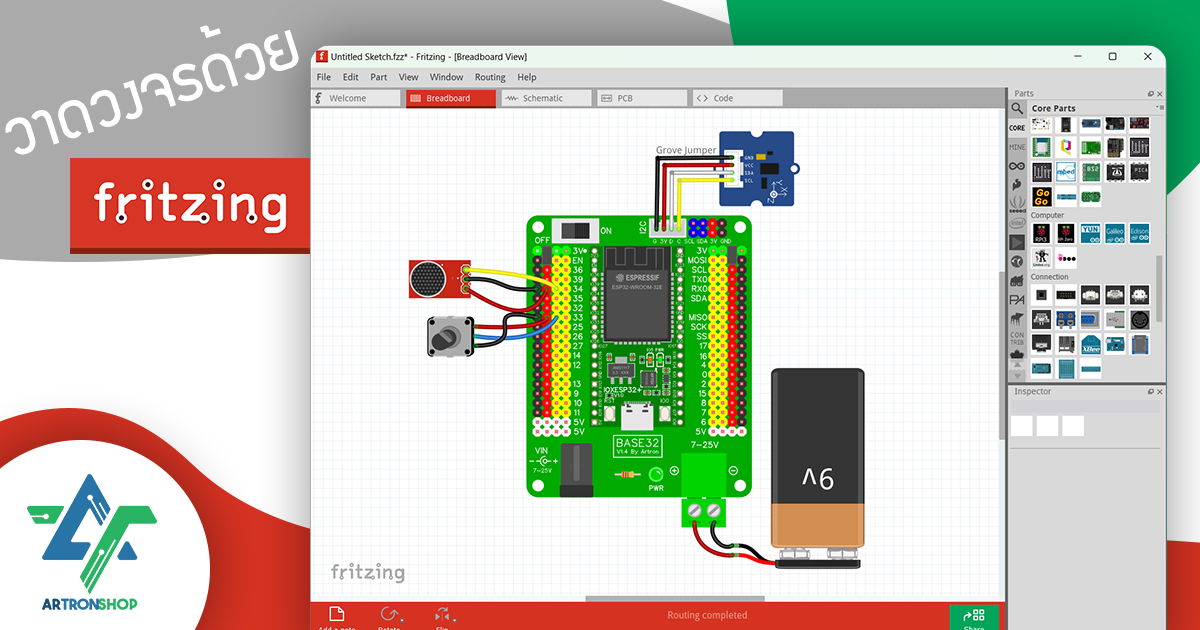Open the View menu
Screen dimensions: 1200x630
click(409, 77)
